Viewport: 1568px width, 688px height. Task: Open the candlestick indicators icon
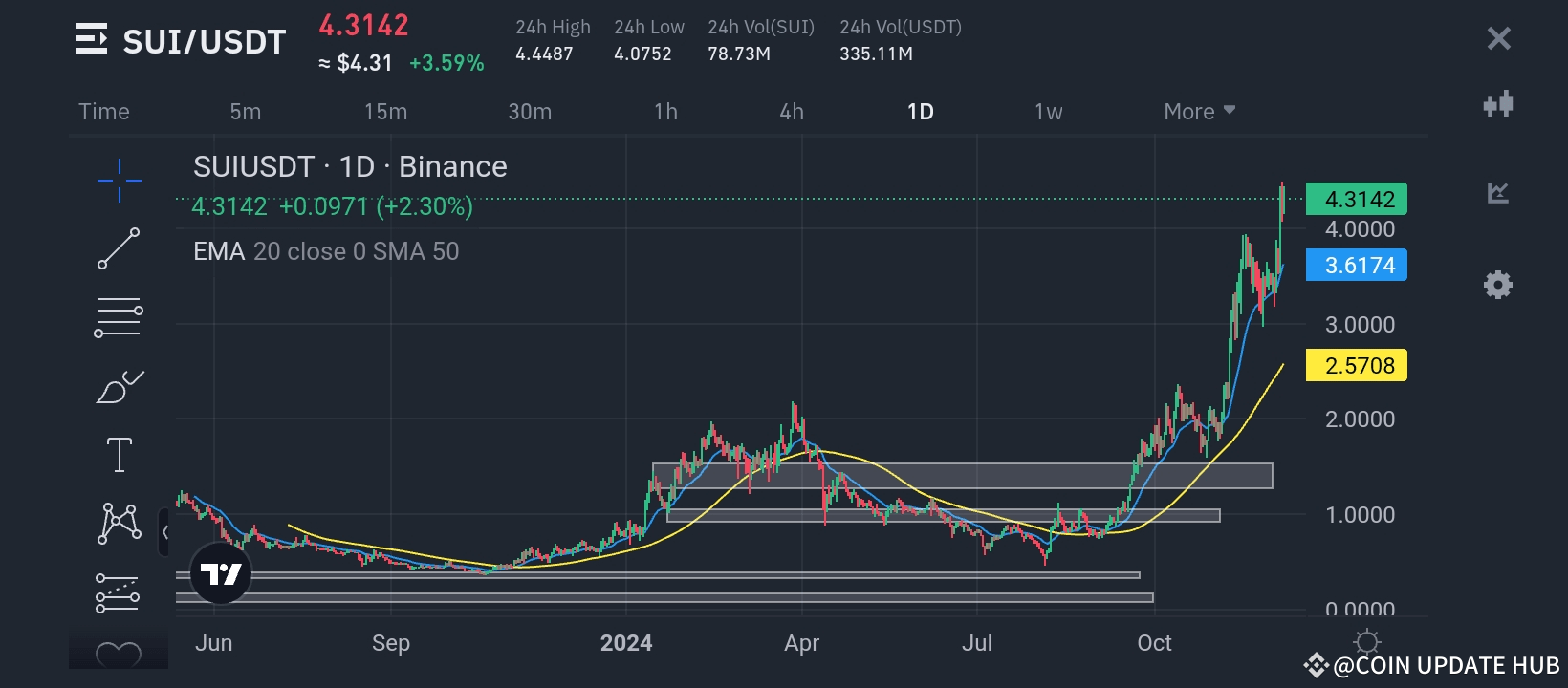tap(1498, 103)
